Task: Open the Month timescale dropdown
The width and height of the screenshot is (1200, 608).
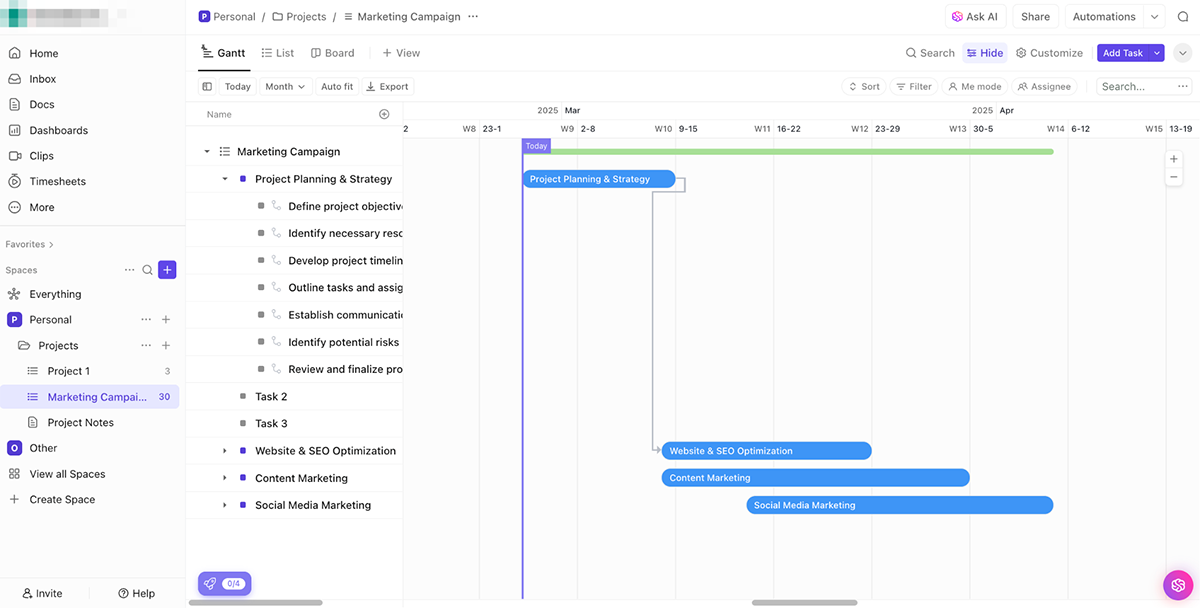Action: point(284,86)
